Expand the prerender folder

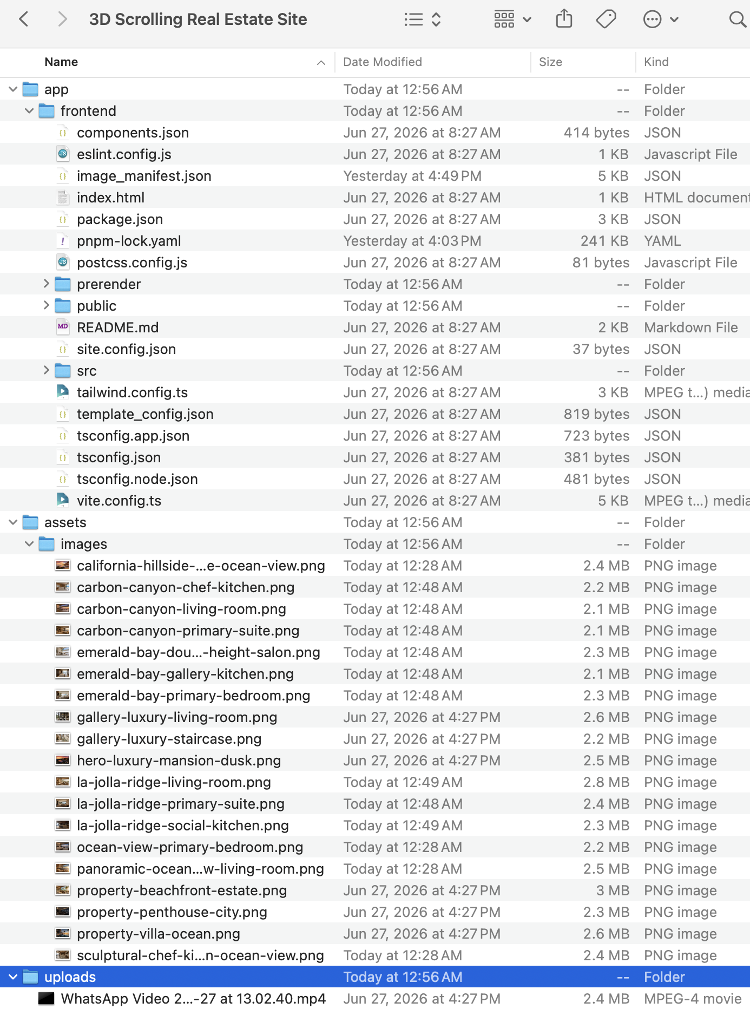(x=46, y=283)
